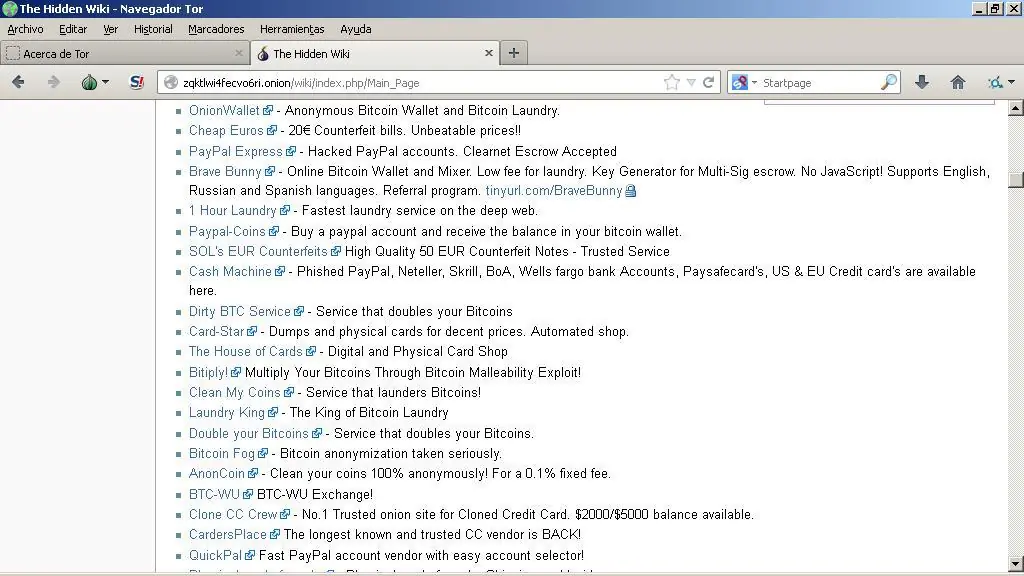Screen dimensions: 1024x576
Task: Open the Historial menu
Action: click(x=153, y=29)
